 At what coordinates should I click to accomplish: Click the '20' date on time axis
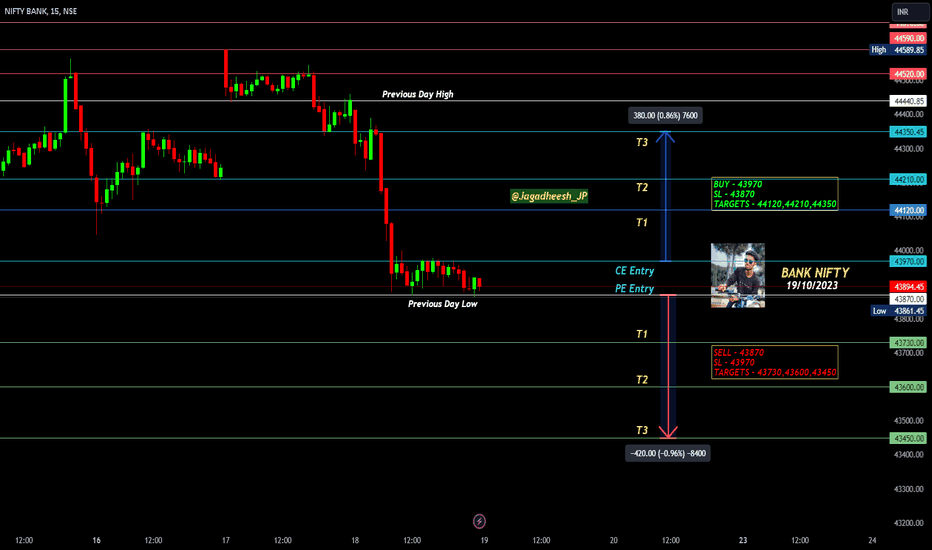[x=613, y=540]
